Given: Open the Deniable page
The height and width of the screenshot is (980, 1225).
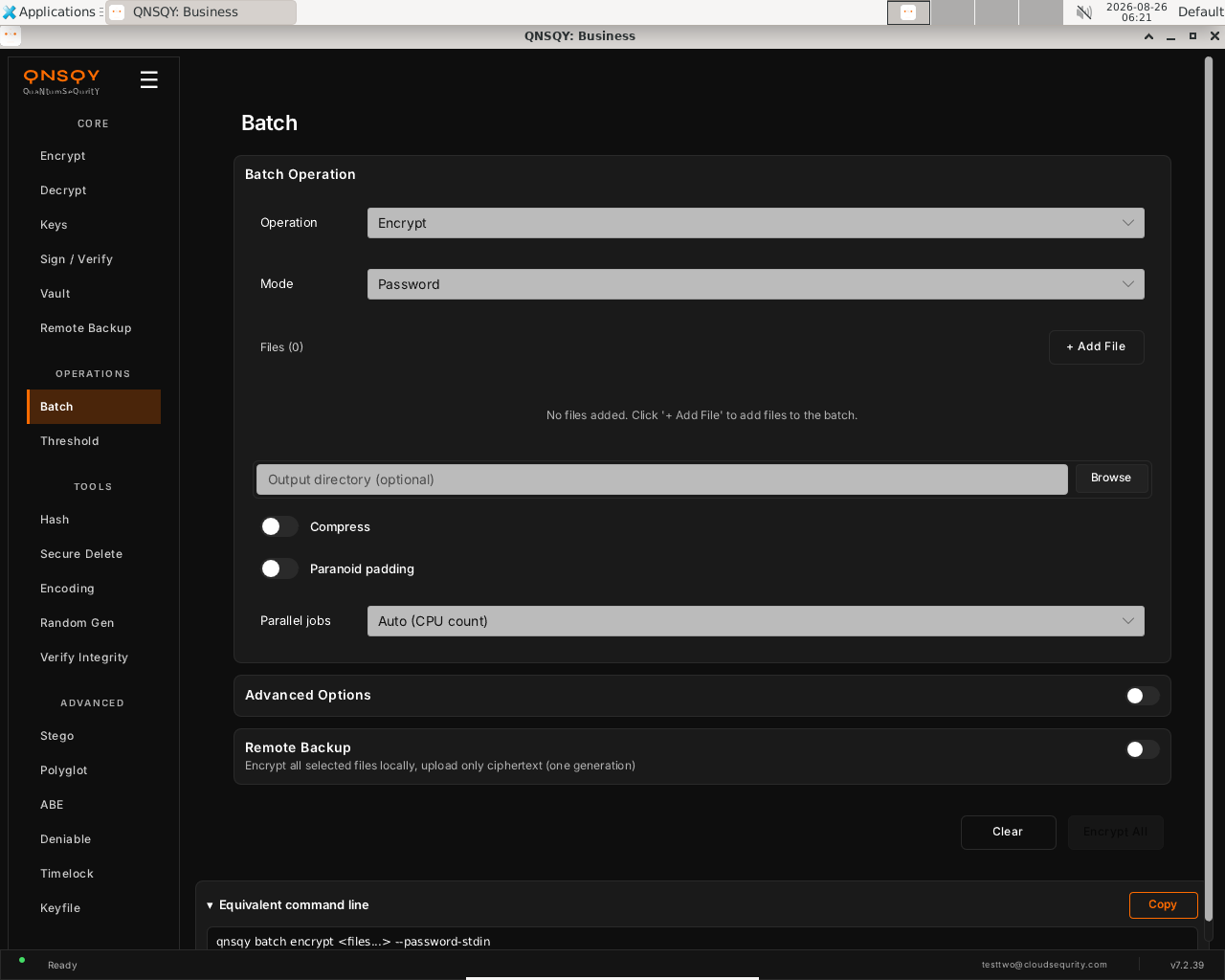Looking at the screenshot, I should click(x=94, y=839).
